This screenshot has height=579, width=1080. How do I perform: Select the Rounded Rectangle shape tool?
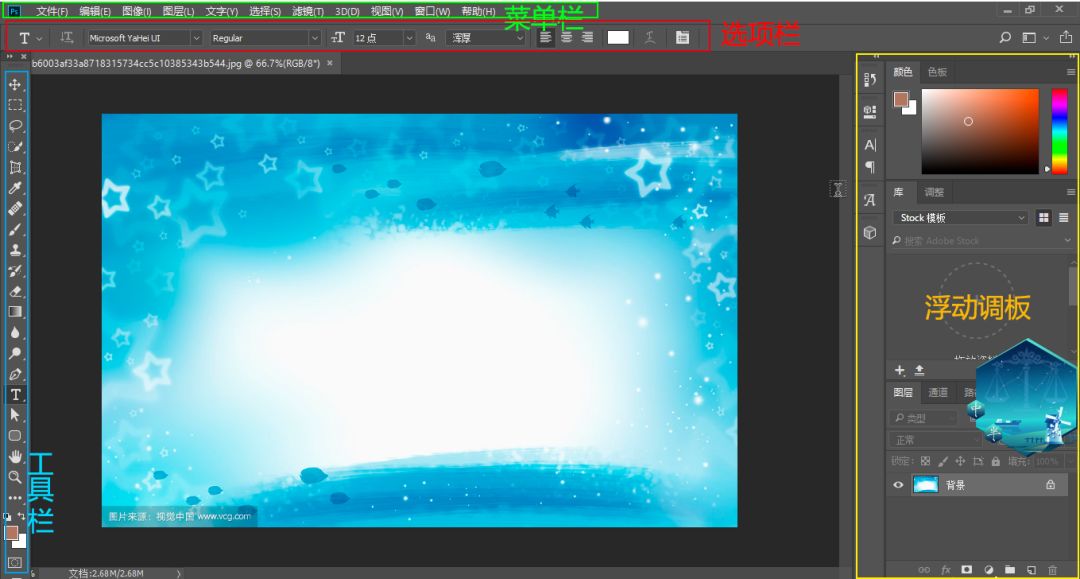[x=15, y=436]
